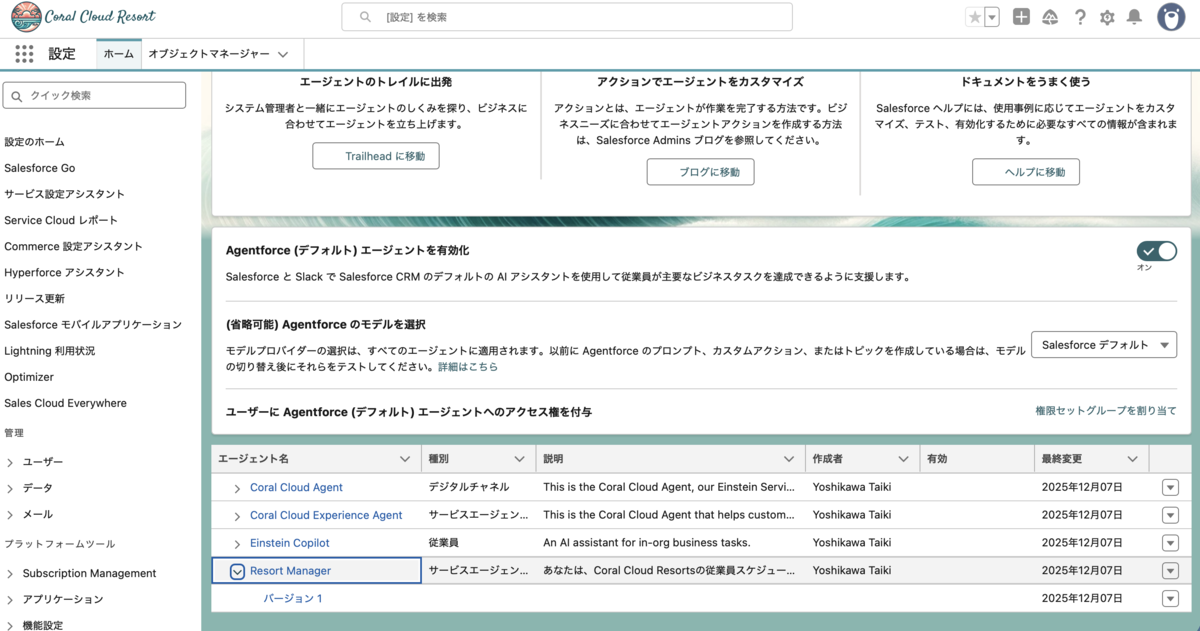Viewport: 1200px width, 631px height.
Task: Open the setup gear icon
Action: point(1107,17)
